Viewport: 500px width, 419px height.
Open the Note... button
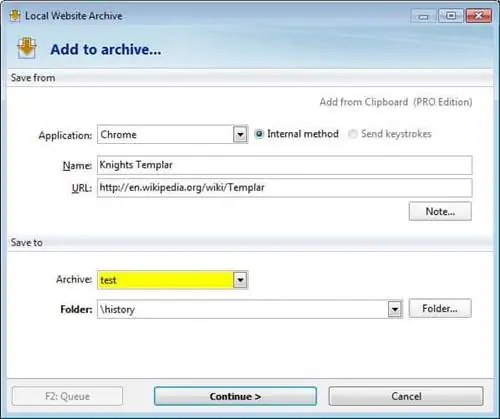tap(440, 211)
